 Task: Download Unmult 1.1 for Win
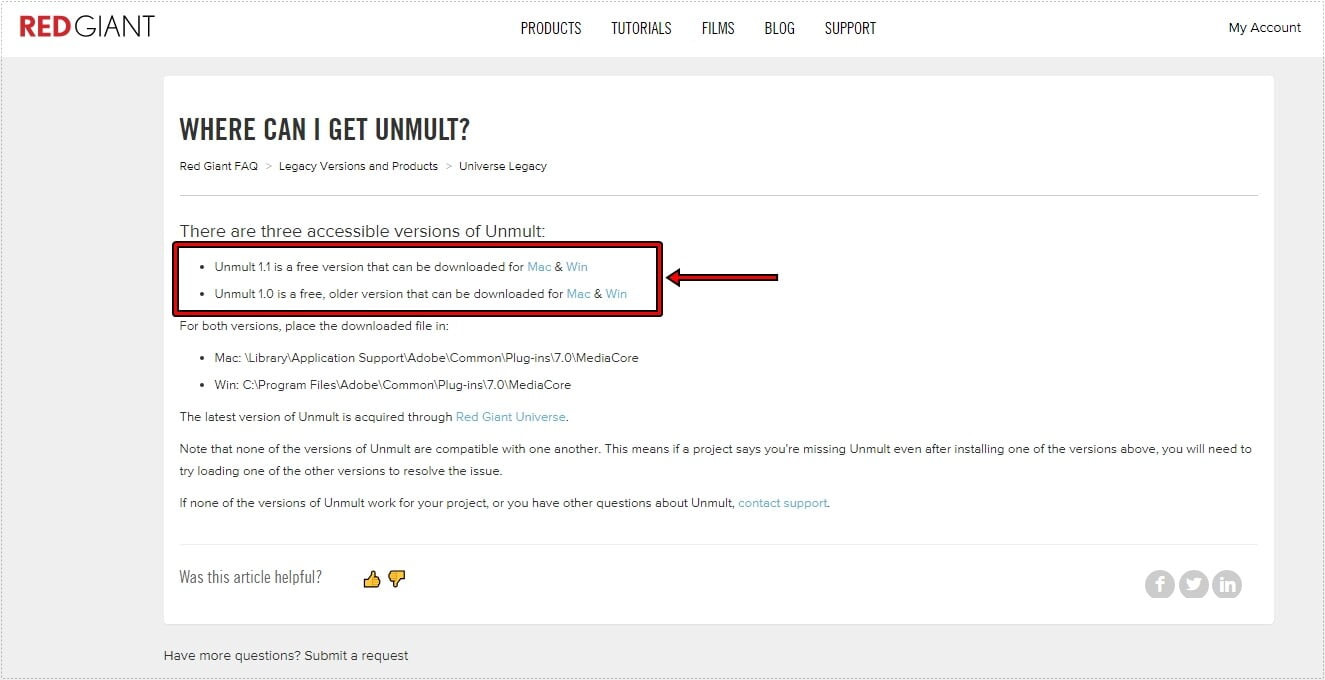click(577, 267)
